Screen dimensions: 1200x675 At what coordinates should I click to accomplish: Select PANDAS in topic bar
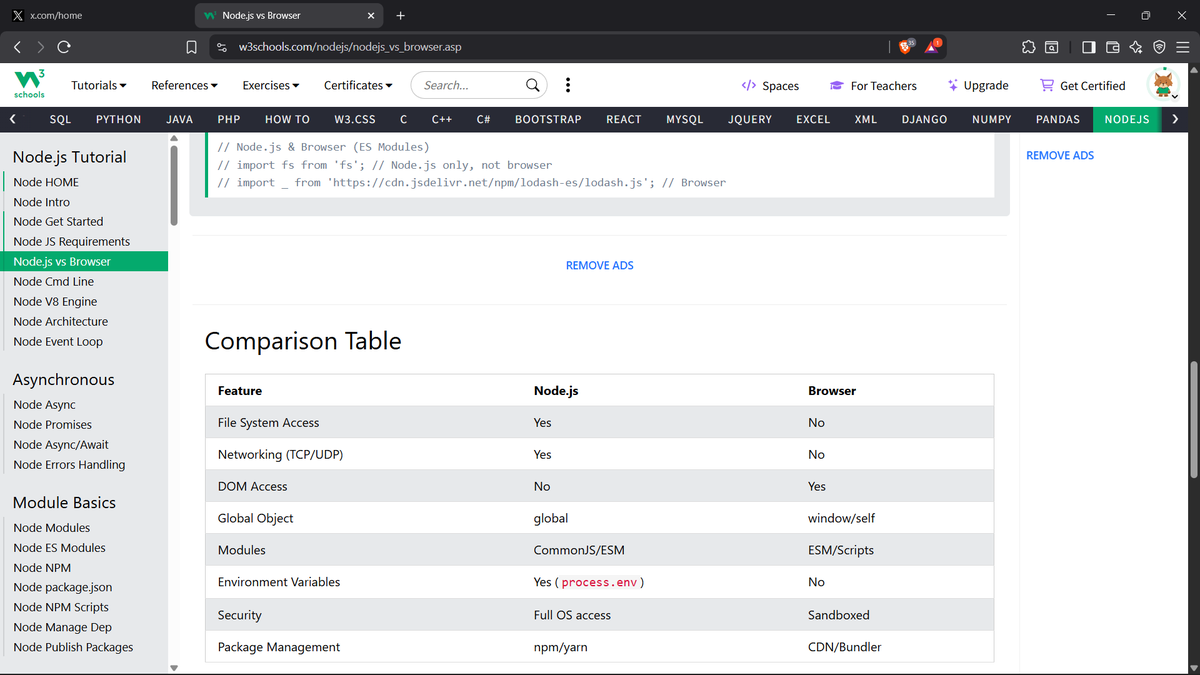[x=1058, y=119]
